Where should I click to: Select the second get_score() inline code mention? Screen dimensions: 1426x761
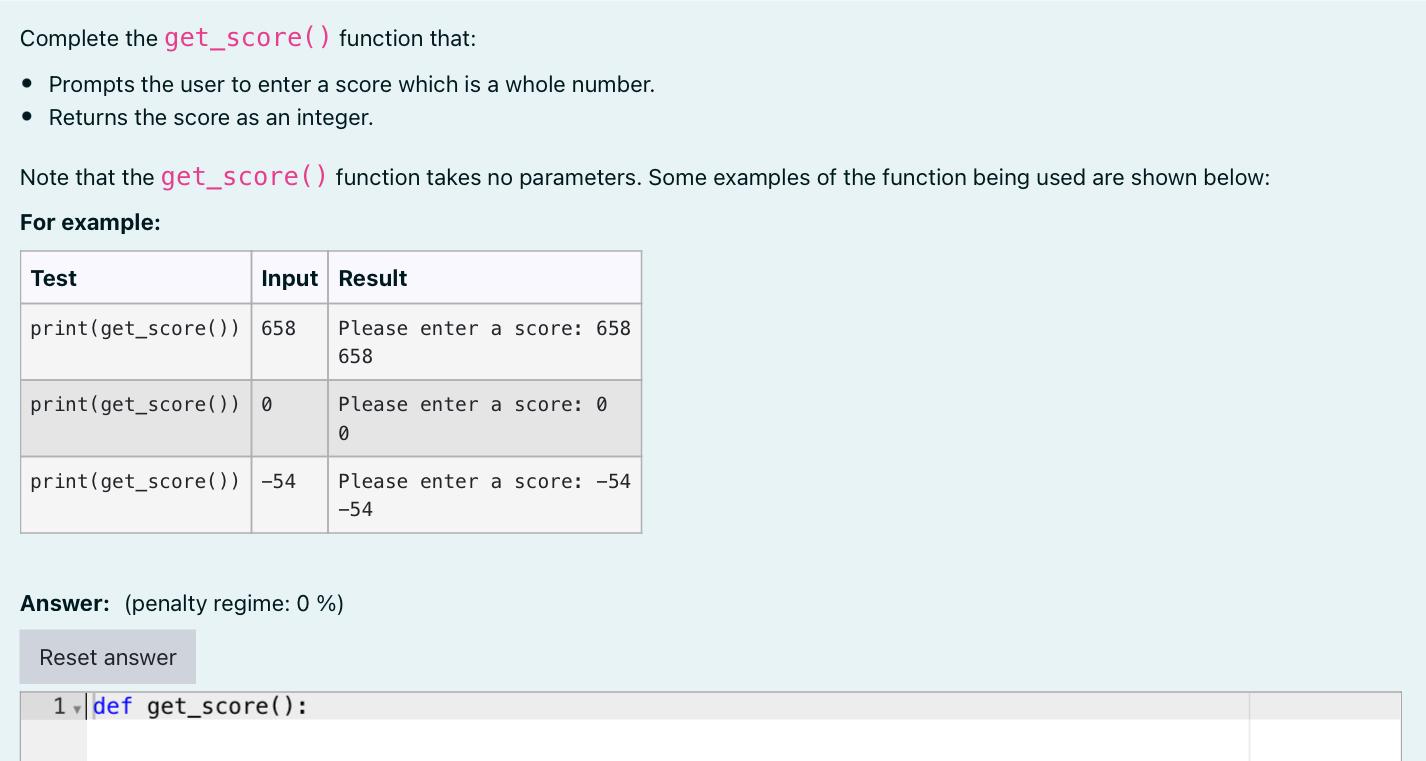[243, 177]
